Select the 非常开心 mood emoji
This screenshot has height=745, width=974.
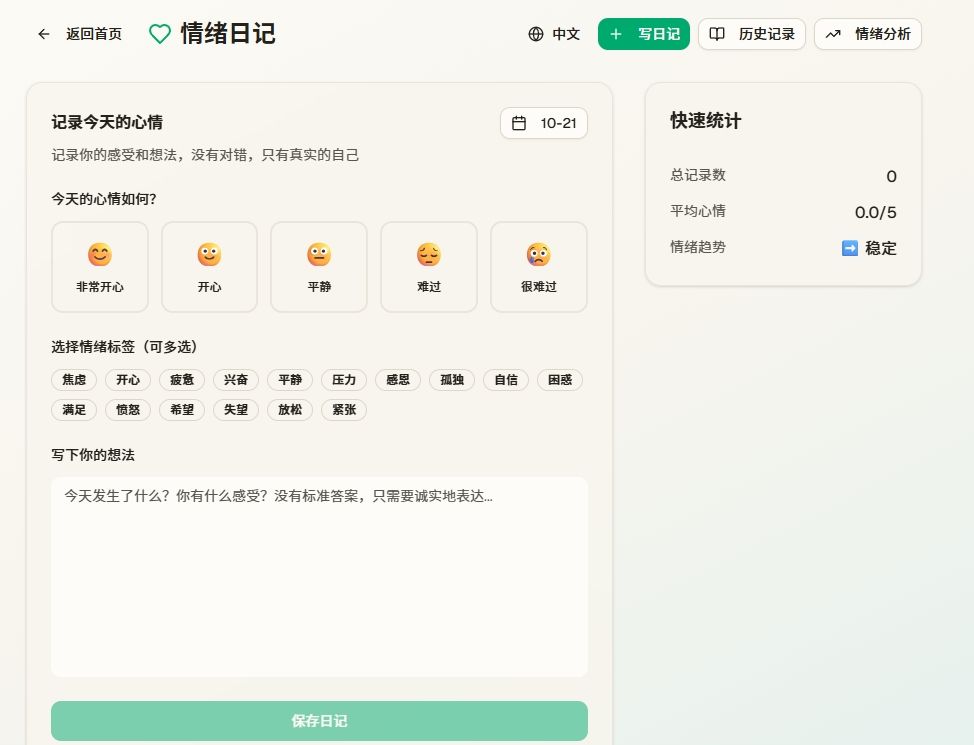(x=100, y=266)
